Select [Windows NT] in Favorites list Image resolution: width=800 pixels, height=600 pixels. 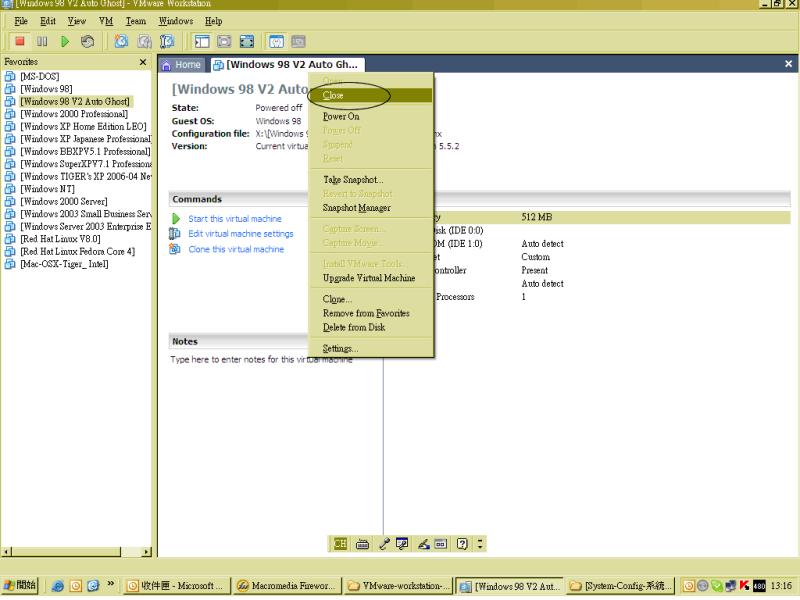coord(47,189)
